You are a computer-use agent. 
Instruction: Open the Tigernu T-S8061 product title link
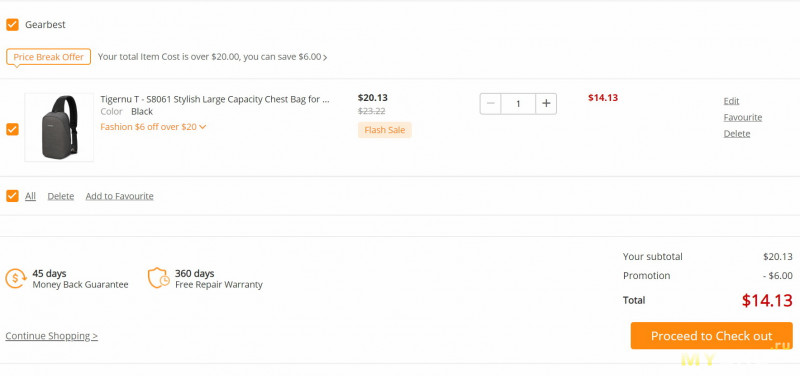pos(215,99)
